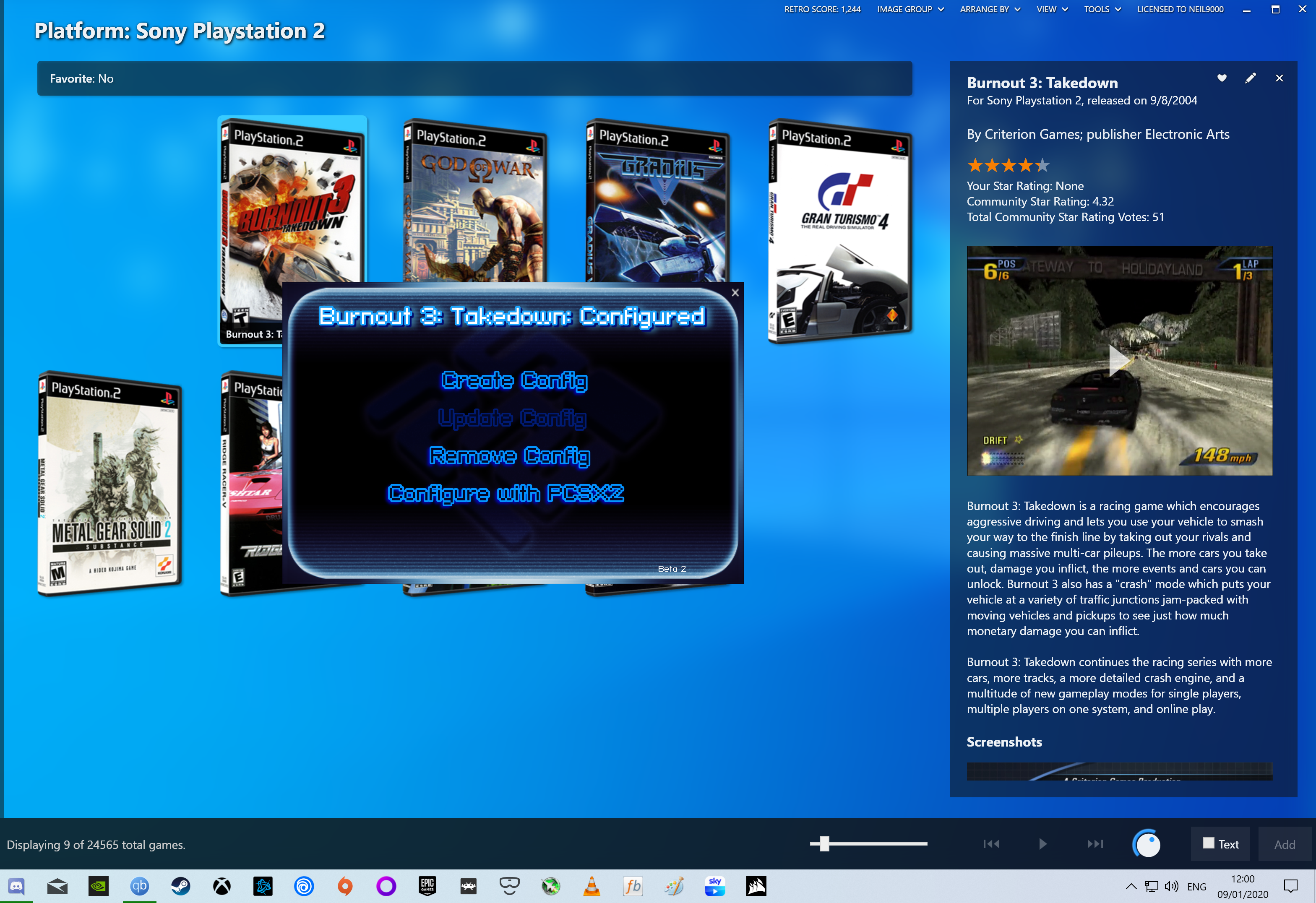The width and height of the screenshot is (1316, 903).
Task: Open Epic Games Launcher from taskbar
Action: (x=427, y=886)
